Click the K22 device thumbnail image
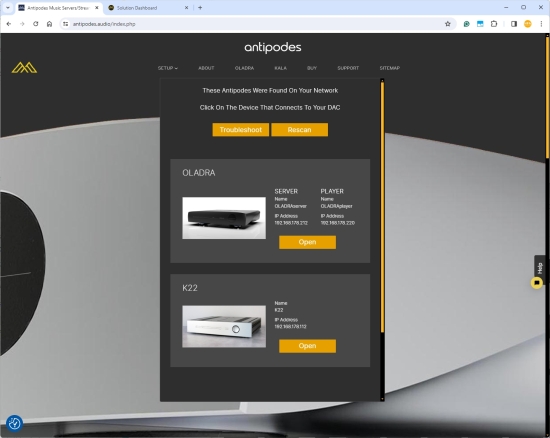 click(224, 326)
